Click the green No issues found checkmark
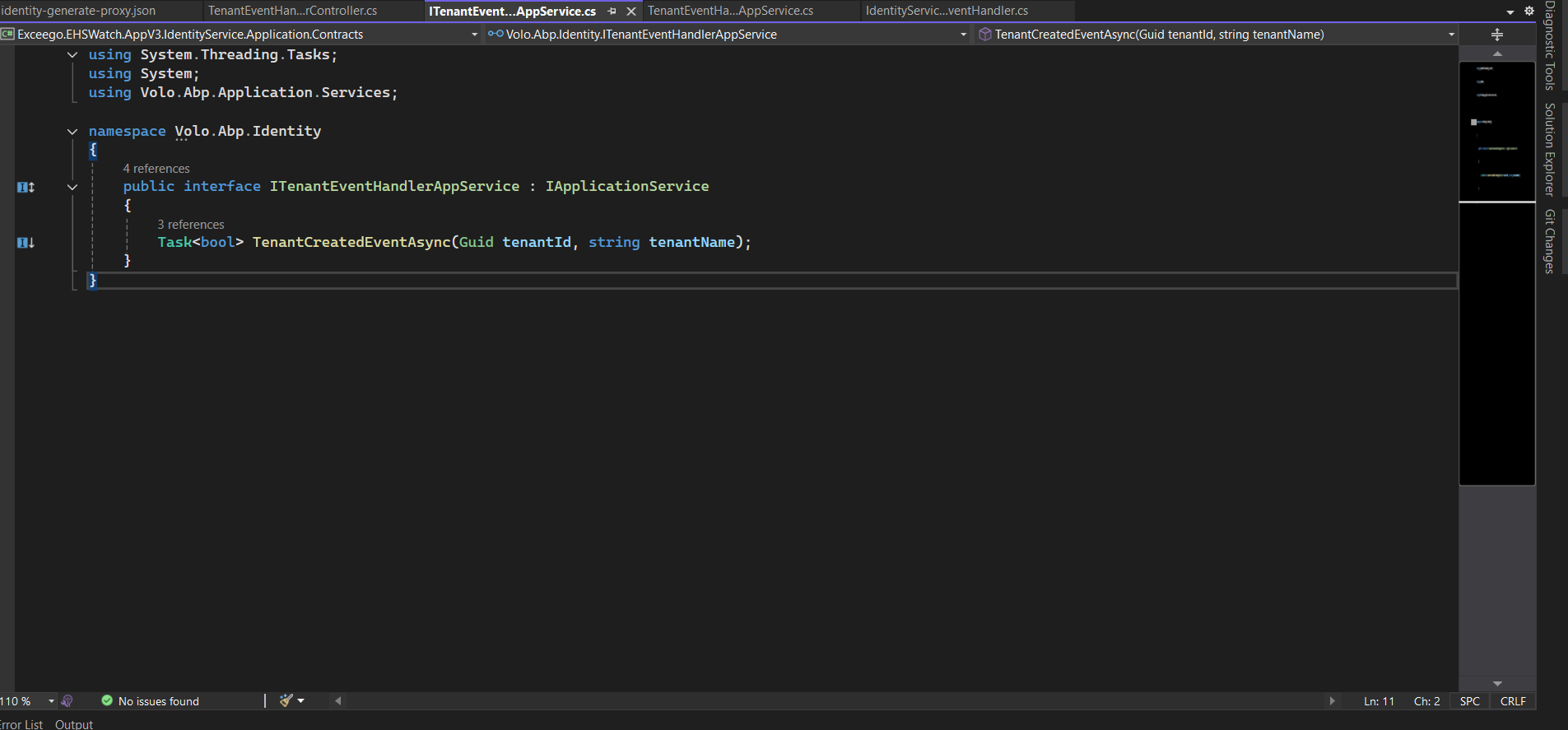The image size is (1568, 730). (x=107, y=700)
